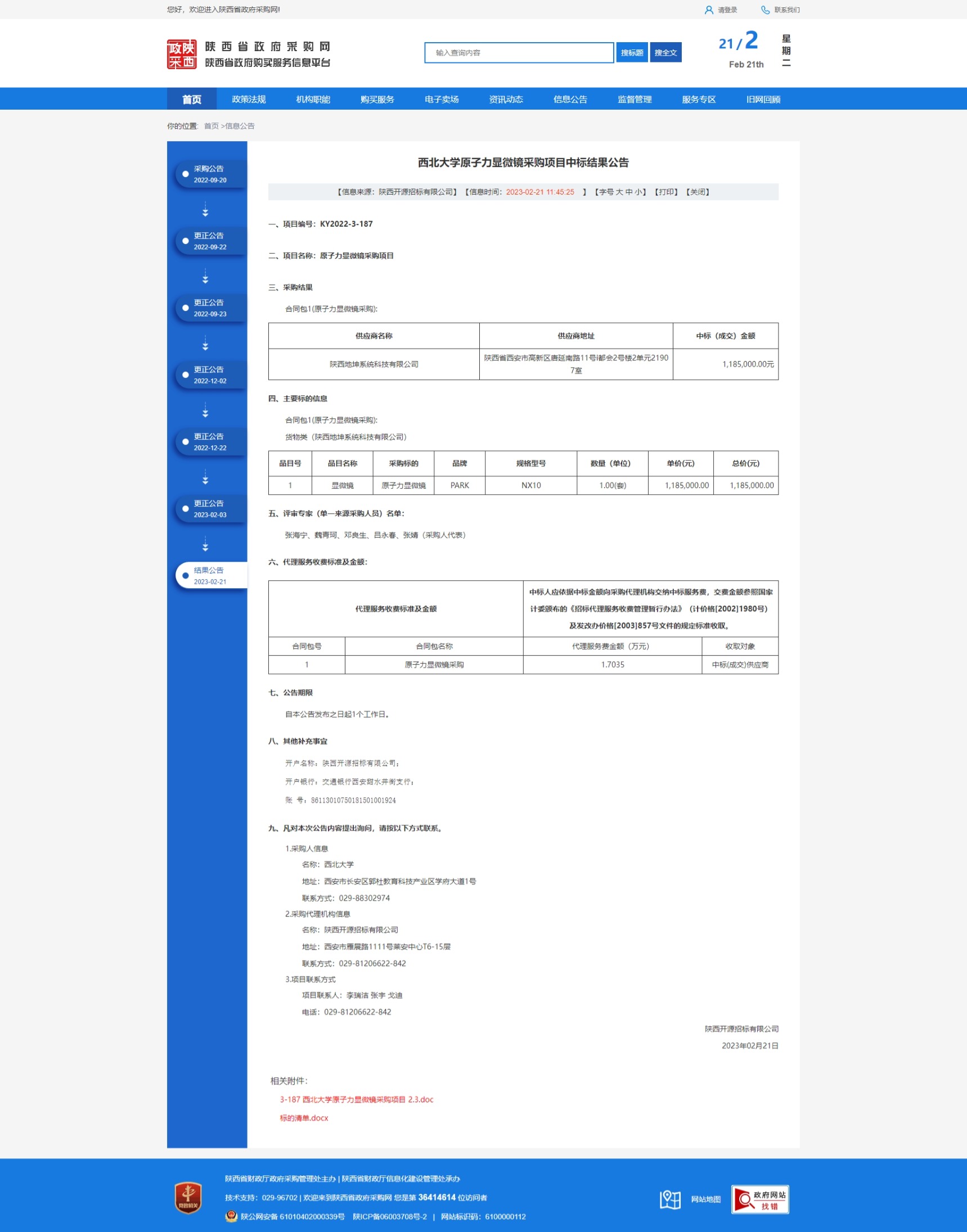
Task: Click the Shaanxi procurement site logo
Action: tap(182, 55)
